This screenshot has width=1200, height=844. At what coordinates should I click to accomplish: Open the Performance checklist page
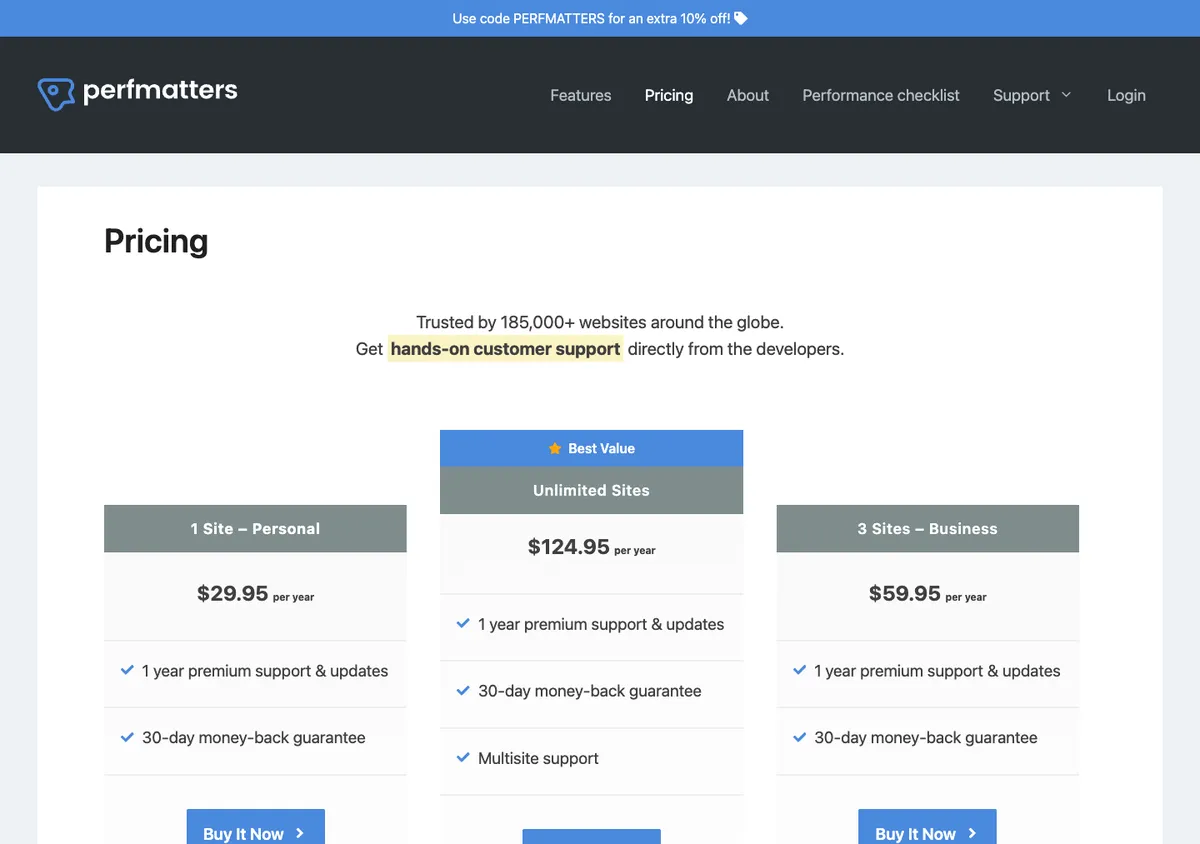pyautogui.click(x=881, y=95)
